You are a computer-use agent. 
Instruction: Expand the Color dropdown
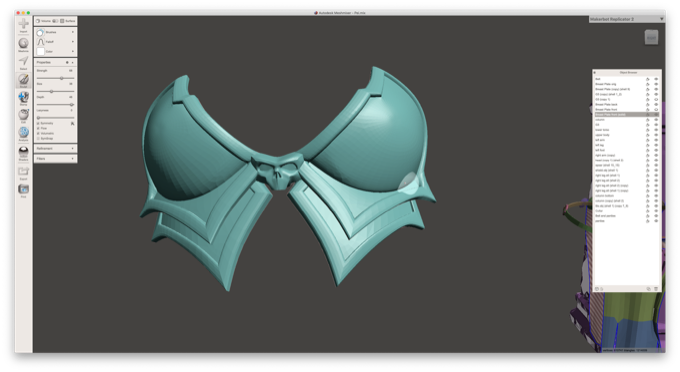click(x=72, y=51)
